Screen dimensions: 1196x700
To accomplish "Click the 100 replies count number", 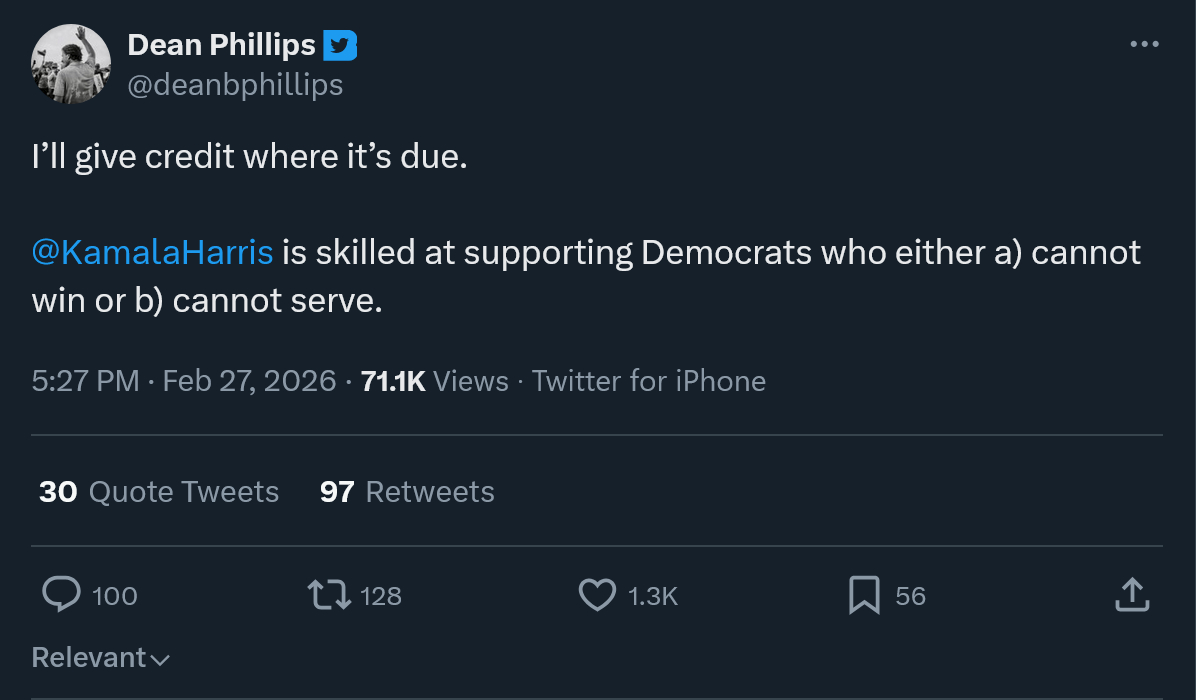I will pos(115,596).
